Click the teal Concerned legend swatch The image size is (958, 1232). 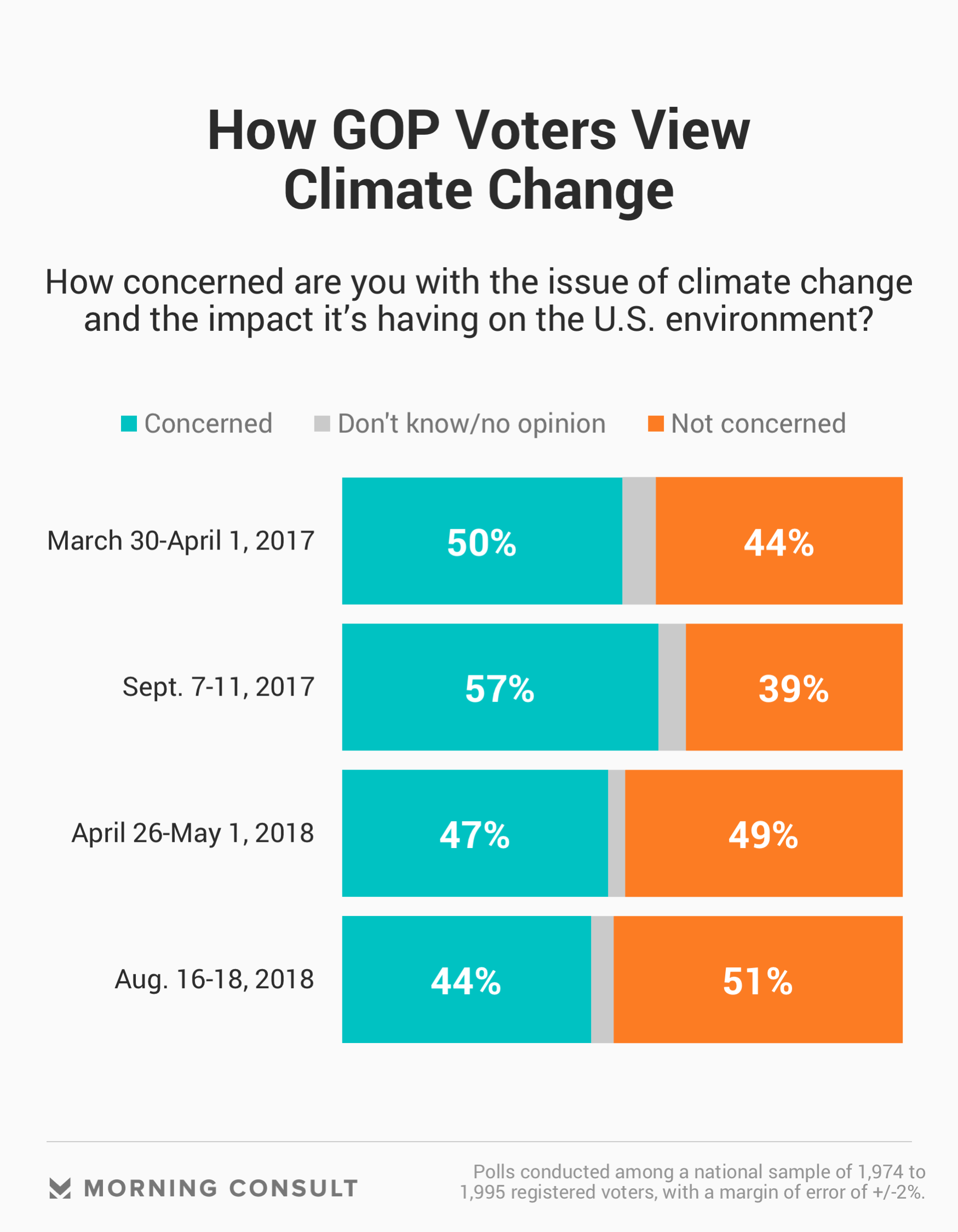(129, 423)
